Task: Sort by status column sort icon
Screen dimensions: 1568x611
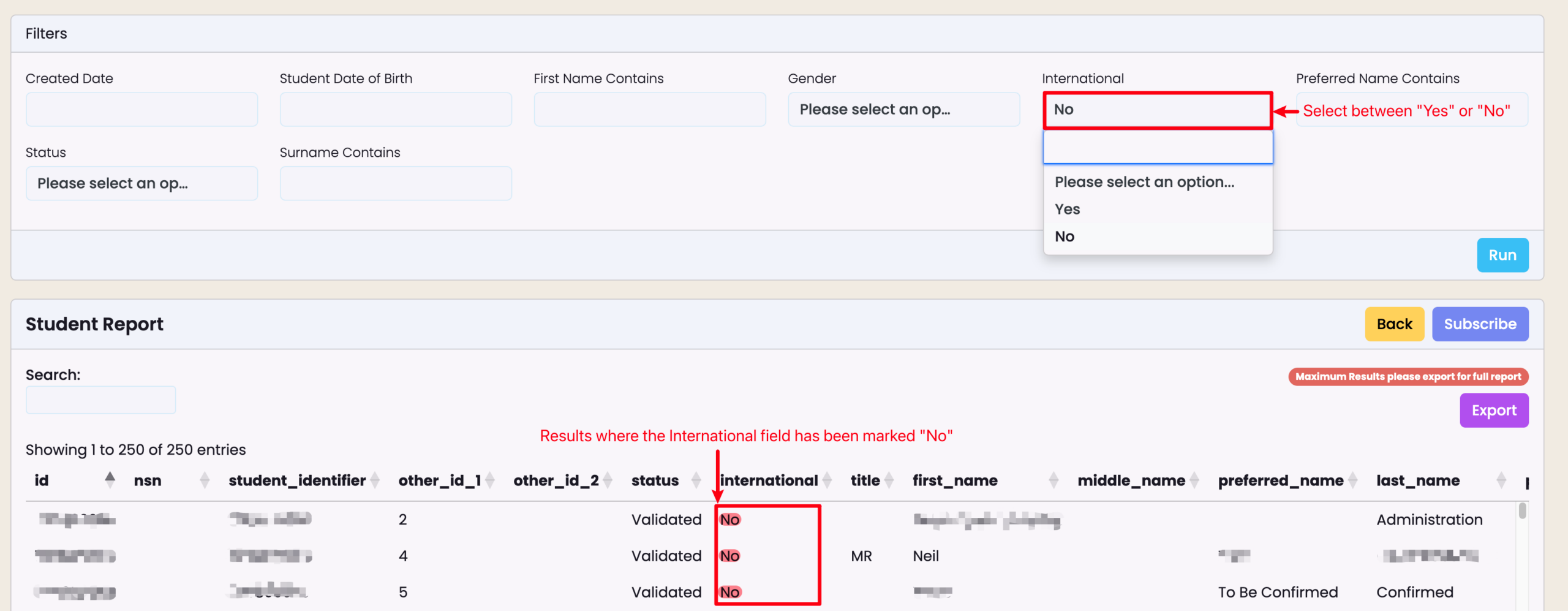Action: 696,480
